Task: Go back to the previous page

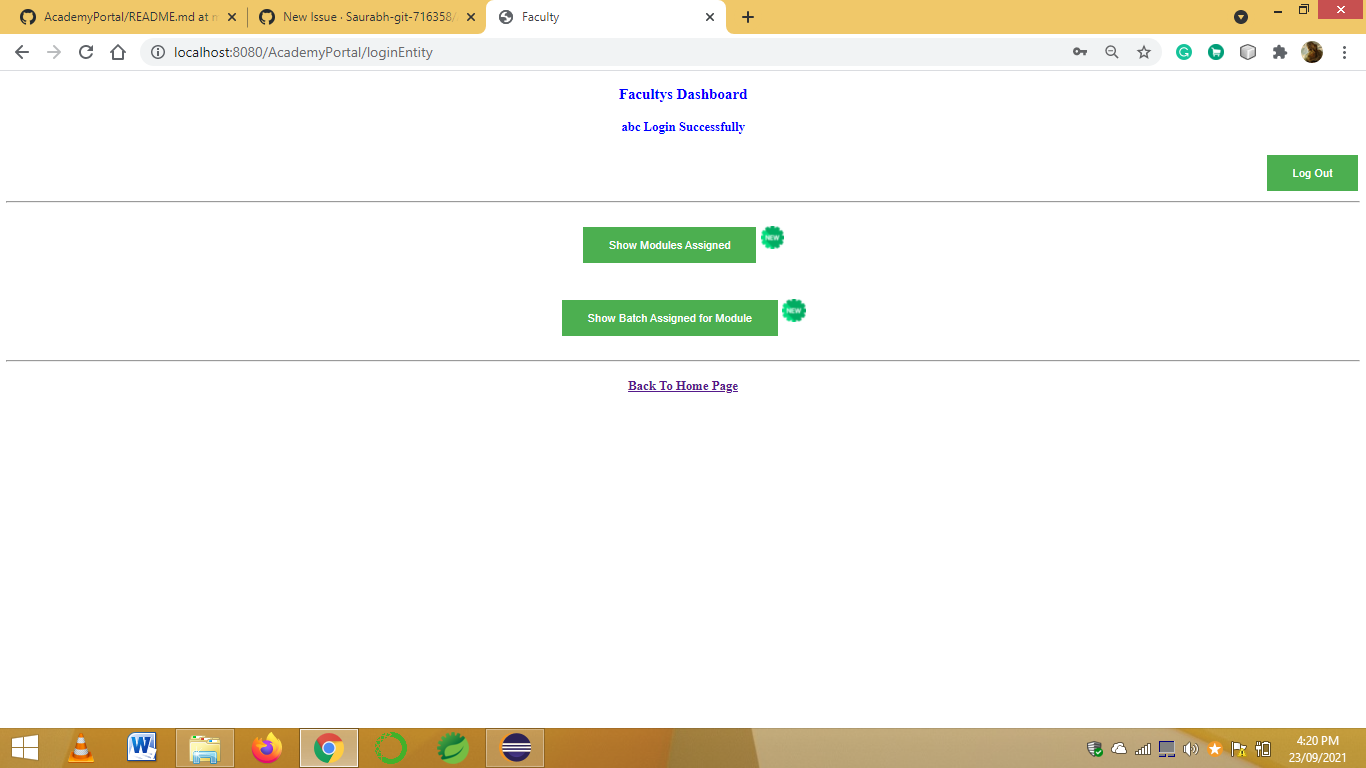Action: (x=22, y=52)
